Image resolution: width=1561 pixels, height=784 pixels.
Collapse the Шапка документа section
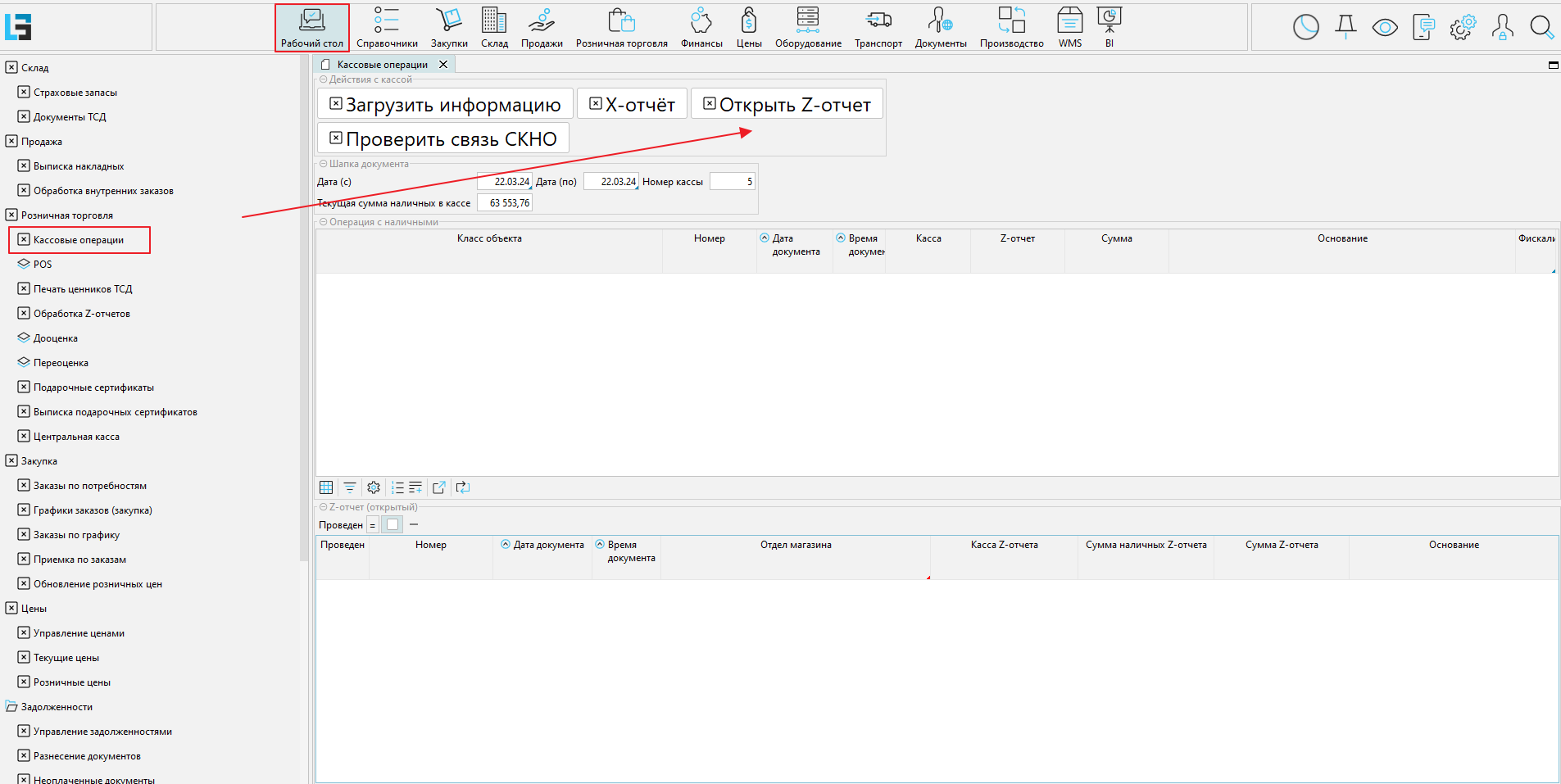click(323, 164)
